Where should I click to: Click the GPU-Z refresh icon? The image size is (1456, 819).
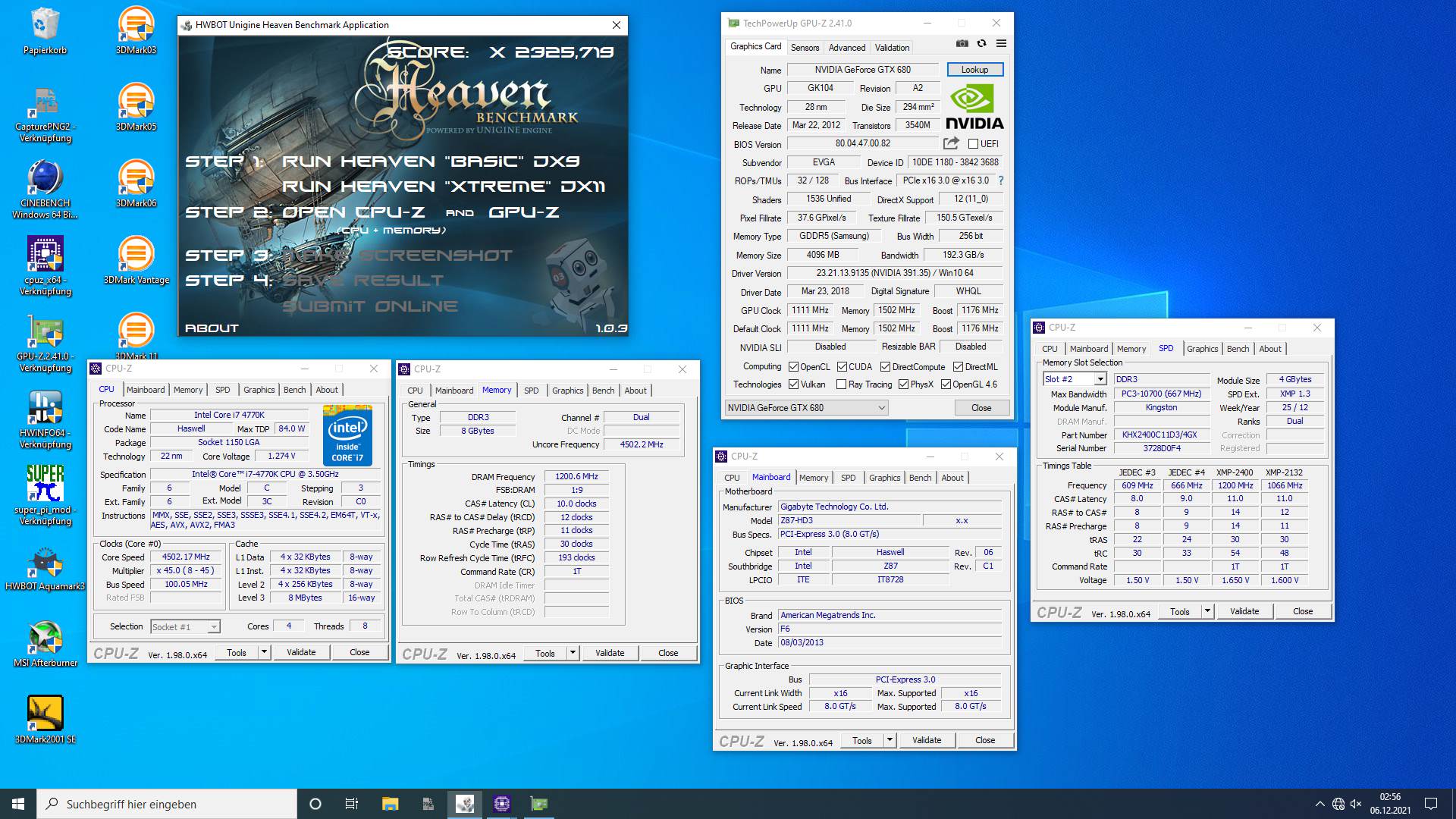pyautogui.click(x=981, y=44)
